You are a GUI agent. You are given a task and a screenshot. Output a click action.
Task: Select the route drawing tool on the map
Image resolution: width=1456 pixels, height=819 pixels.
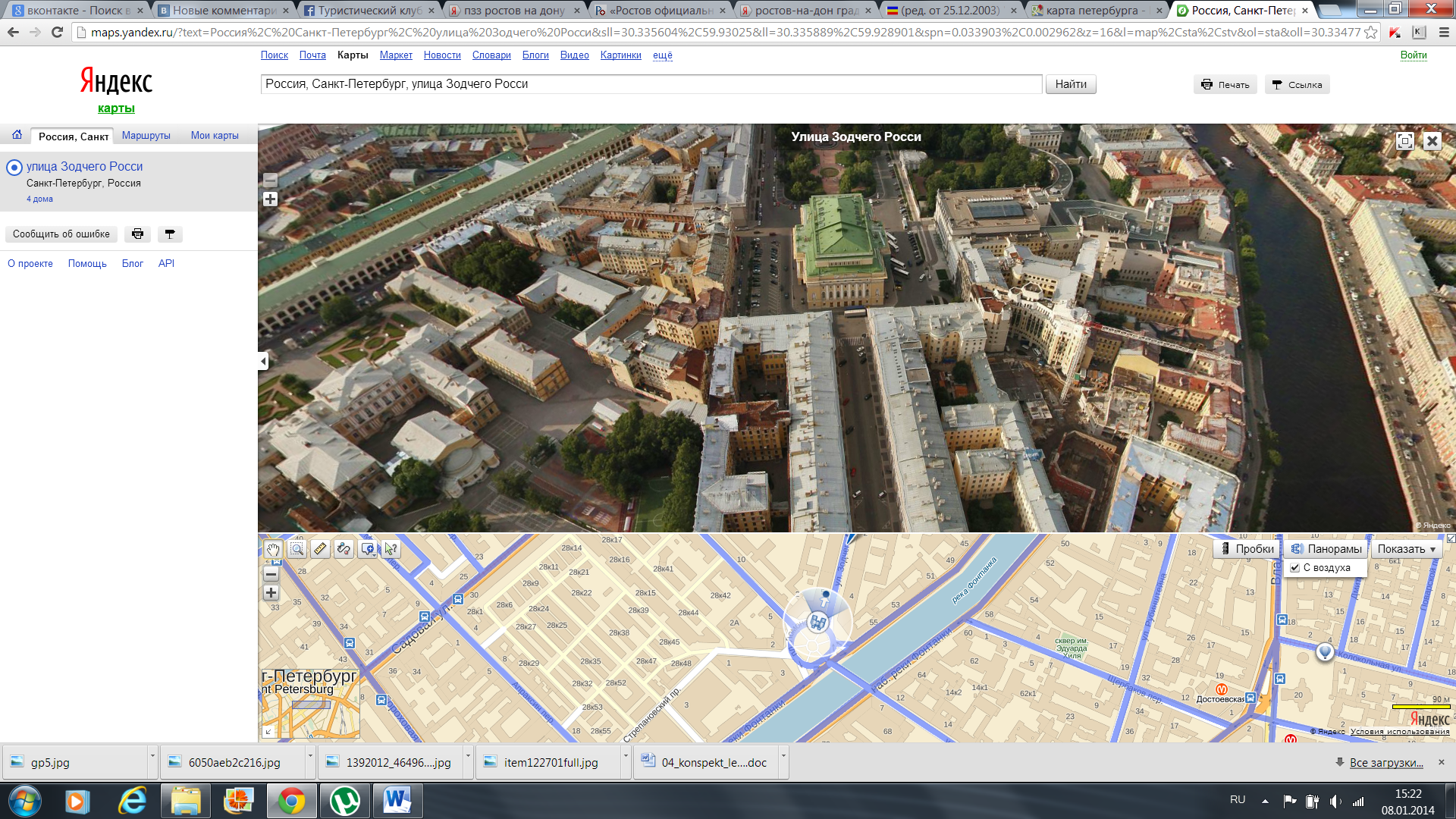click(344, 549)
